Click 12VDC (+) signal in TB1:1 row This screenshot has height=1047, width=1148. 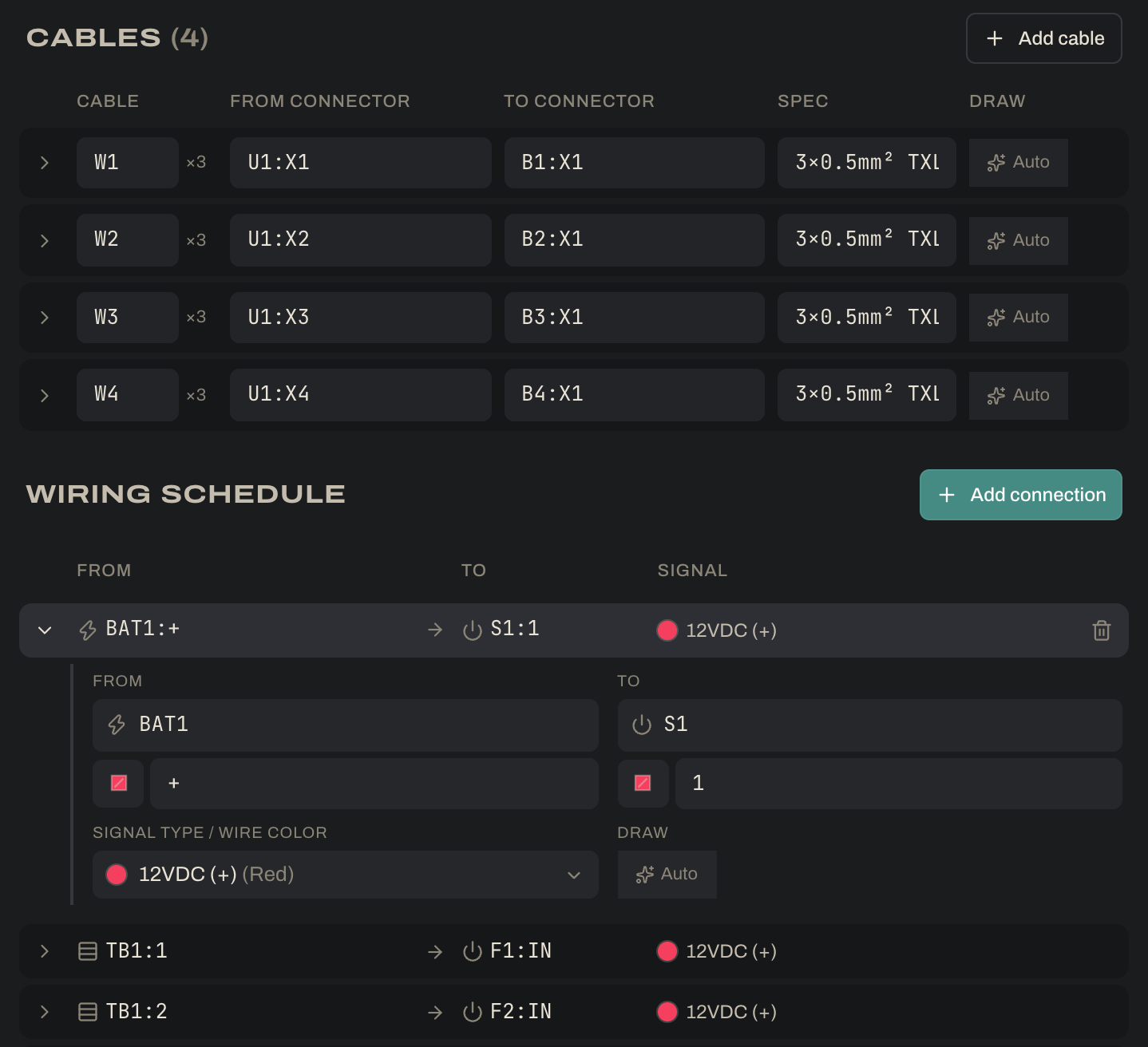[717, 951]
